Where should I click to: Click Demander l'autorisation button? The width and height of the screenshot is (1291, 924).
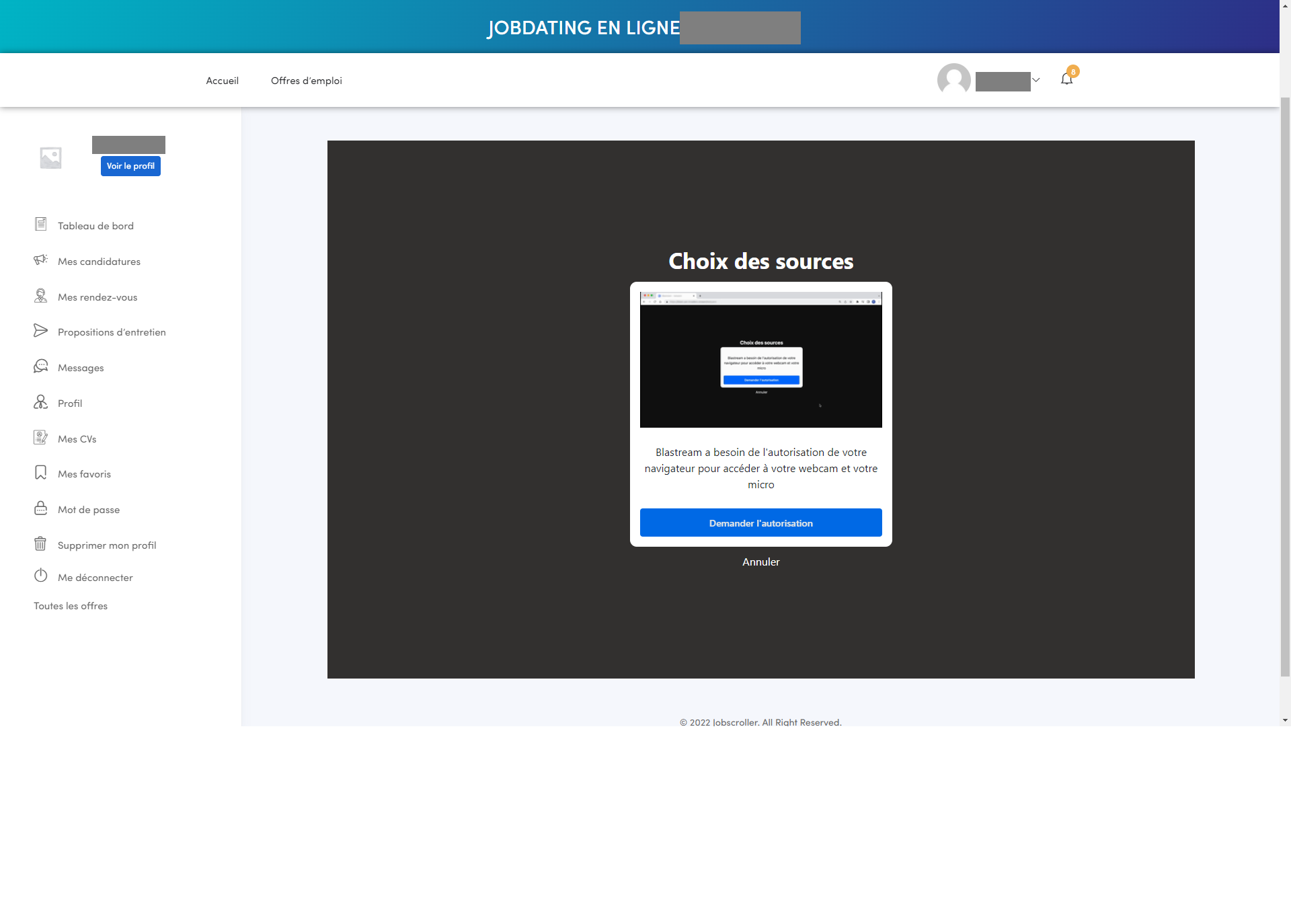coord(760,523)
